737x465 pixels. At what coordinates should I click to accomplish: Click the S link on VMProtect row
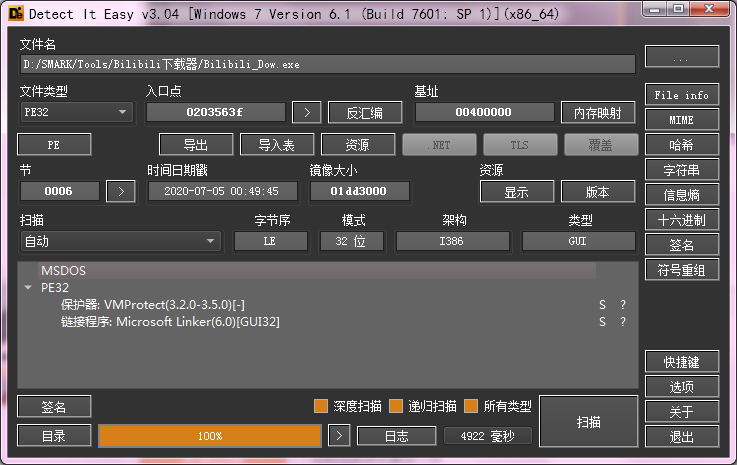coord(602,305)
